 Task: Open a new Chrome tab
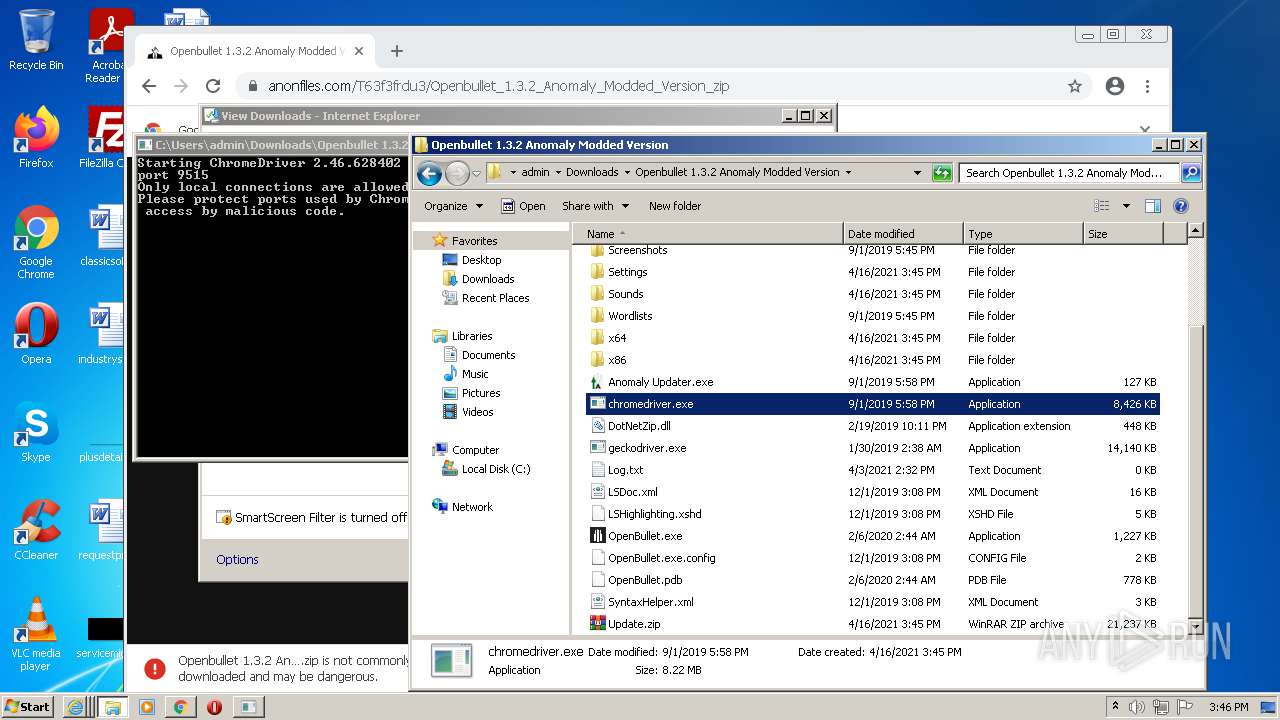click(397, 51)
